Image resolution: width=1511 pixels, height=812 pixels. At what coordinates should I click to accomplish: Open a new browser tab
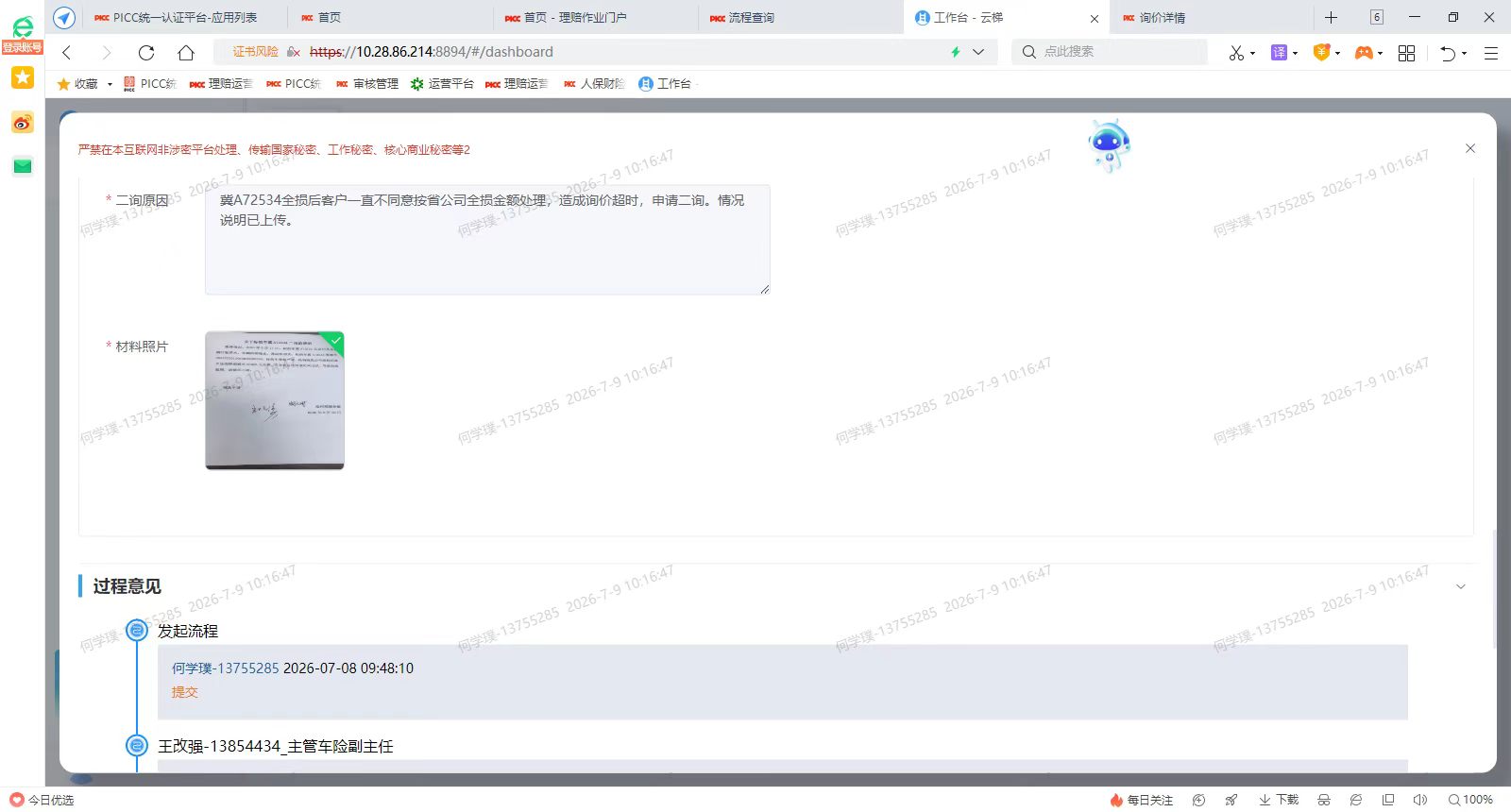1331,17
